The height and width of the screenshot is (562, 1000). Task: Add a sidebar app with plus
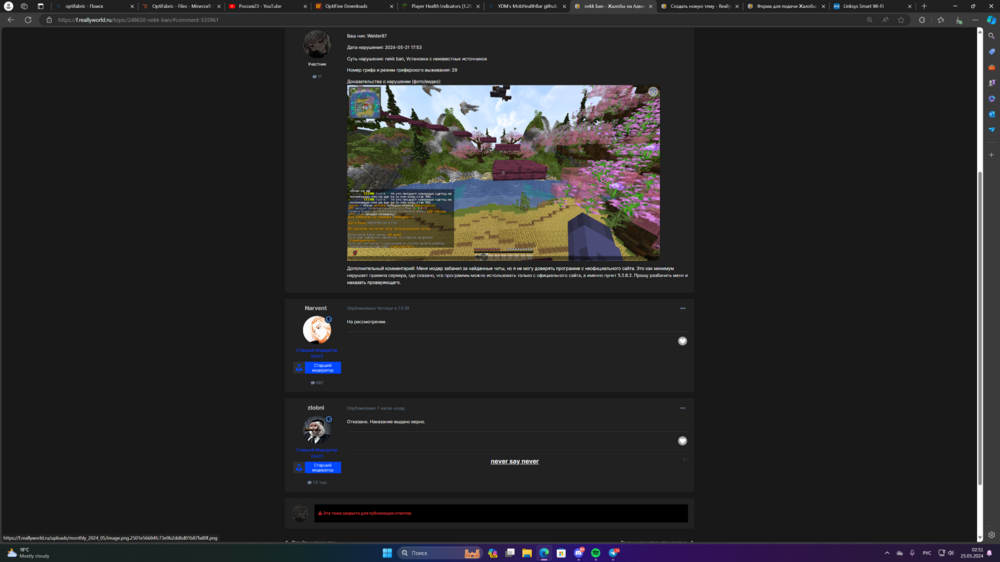click(991, 154)
